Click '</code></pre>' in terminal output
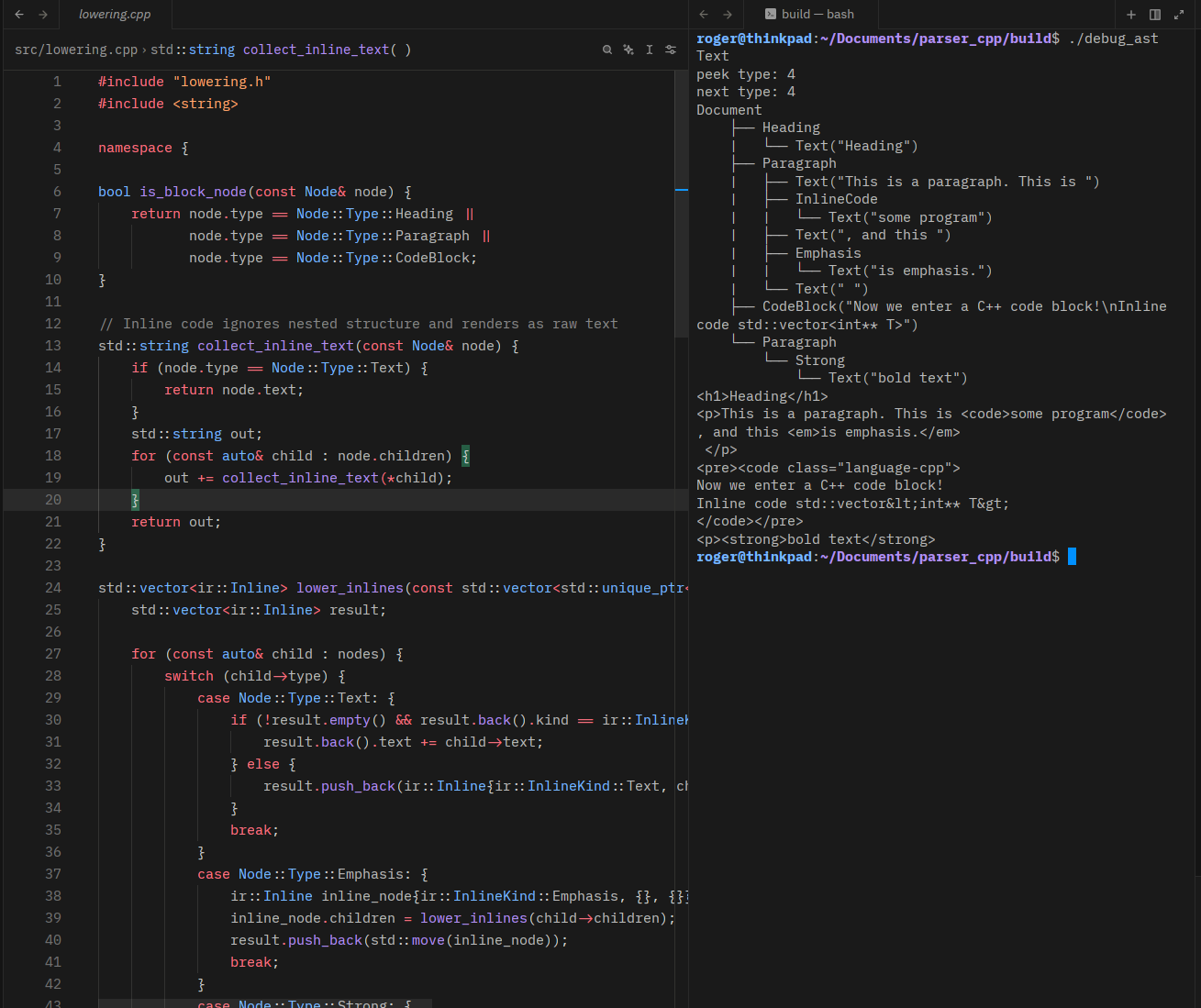 [750, 521]
